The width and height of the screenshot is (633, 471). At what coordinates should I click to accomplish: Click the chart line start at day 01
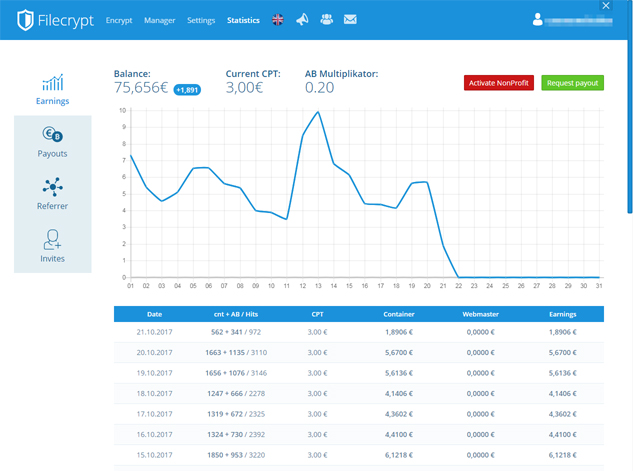point(130,155)
